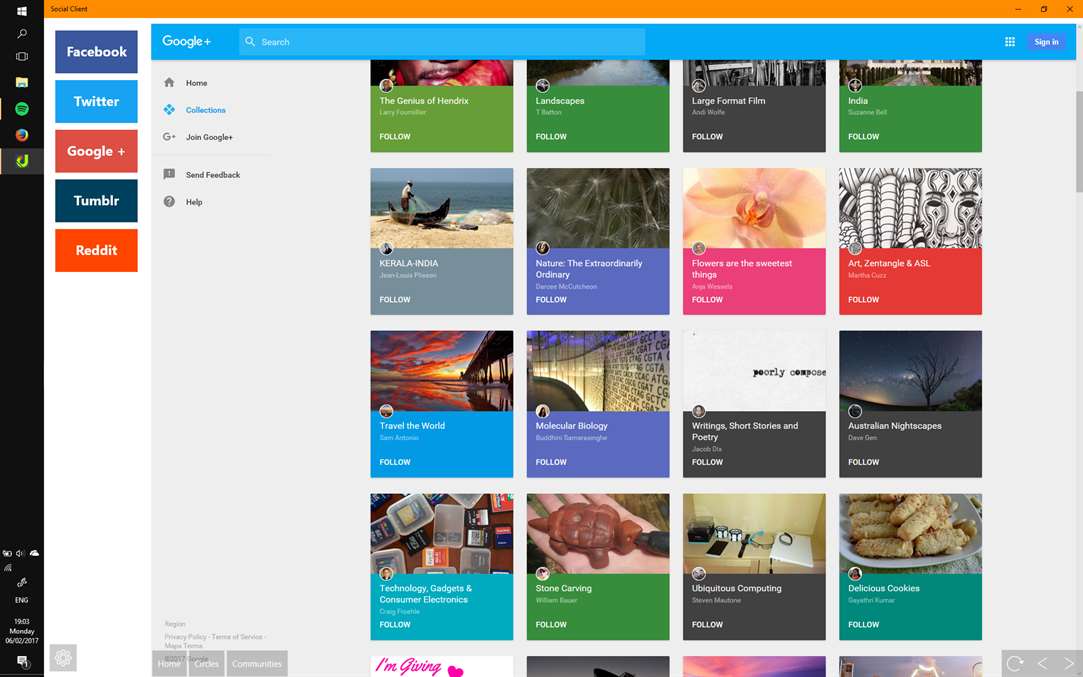The height and width of the screenshot is (677, 1083).
Task: Select Home in the Google+ navigation
Action: click(196, 82)
